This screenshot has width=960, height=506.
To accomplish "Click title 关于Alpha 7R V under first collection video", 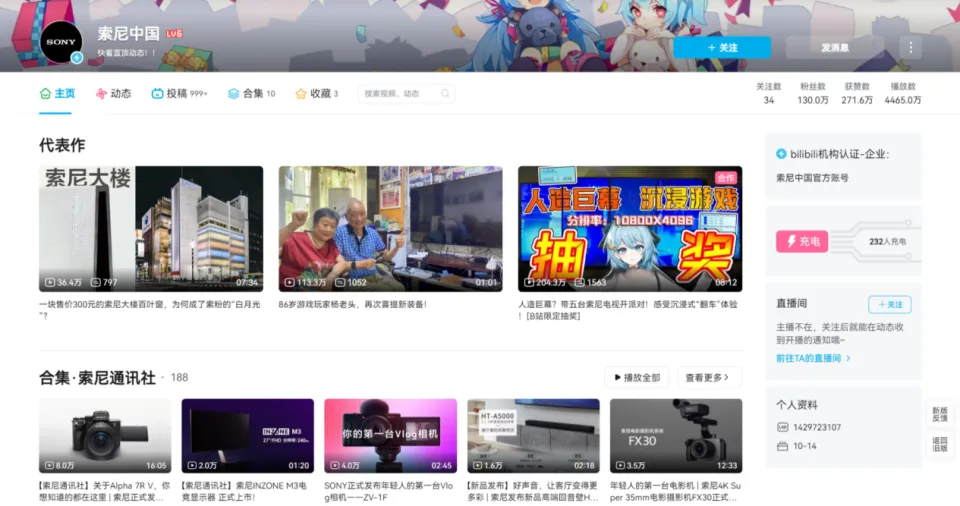I will click(105, 491).
